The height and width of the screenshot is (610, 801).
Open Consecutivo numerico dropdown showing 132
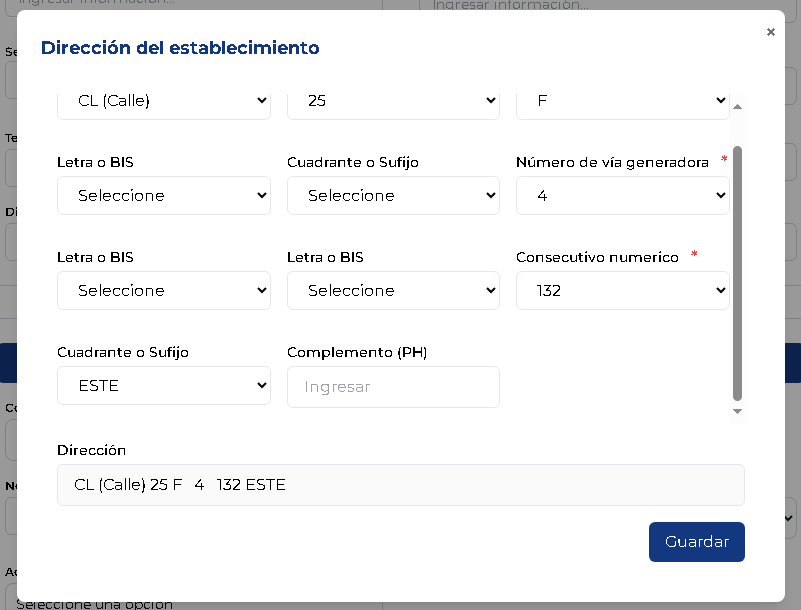pos(622,291)
